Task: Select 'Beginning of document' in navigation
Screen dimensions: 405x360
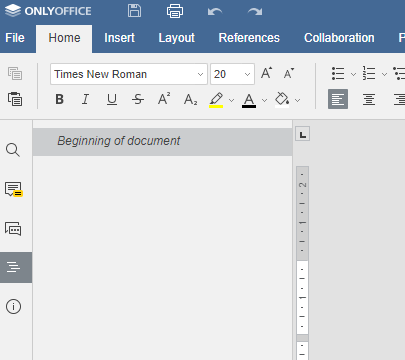Action: [163, 141]
